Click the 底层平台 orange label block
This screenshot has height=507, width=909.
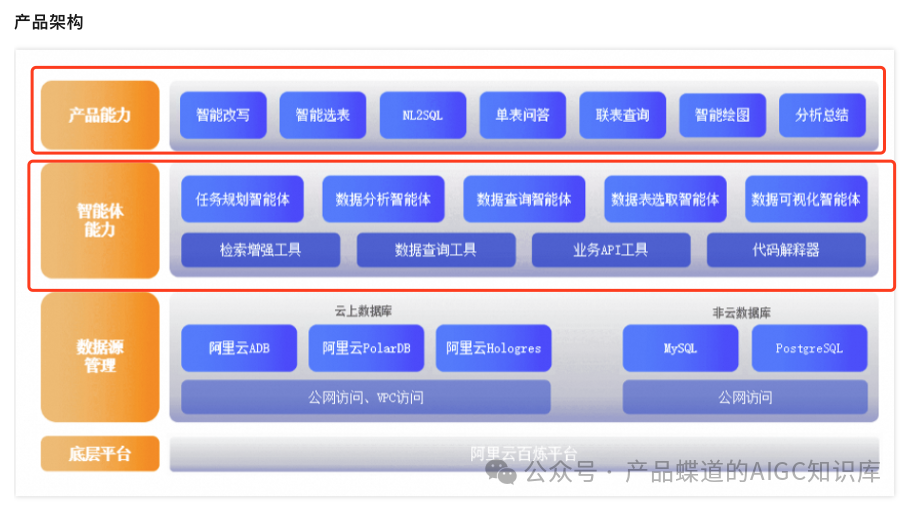pyautogui.click(x=100, y=454)
